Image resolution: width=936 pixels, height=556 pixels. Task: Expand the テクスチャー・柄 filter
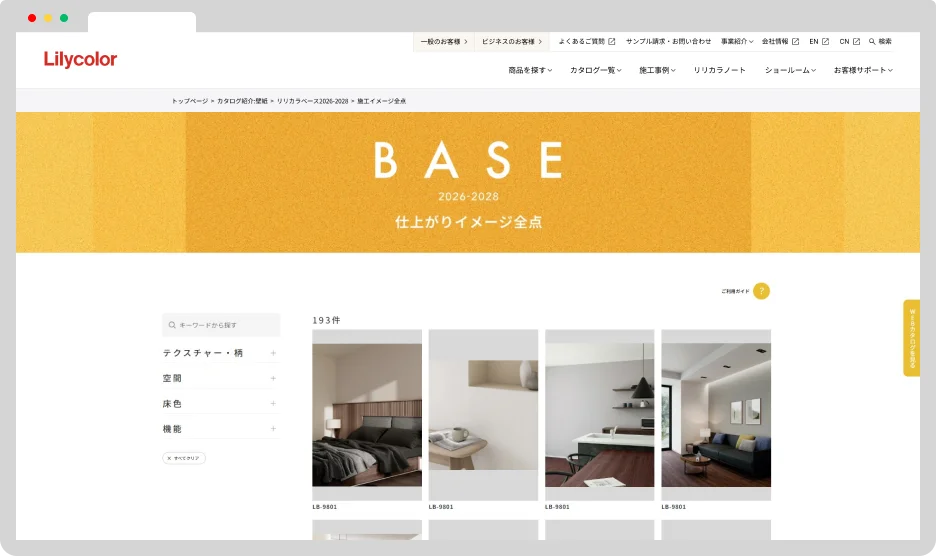[220, 353]
